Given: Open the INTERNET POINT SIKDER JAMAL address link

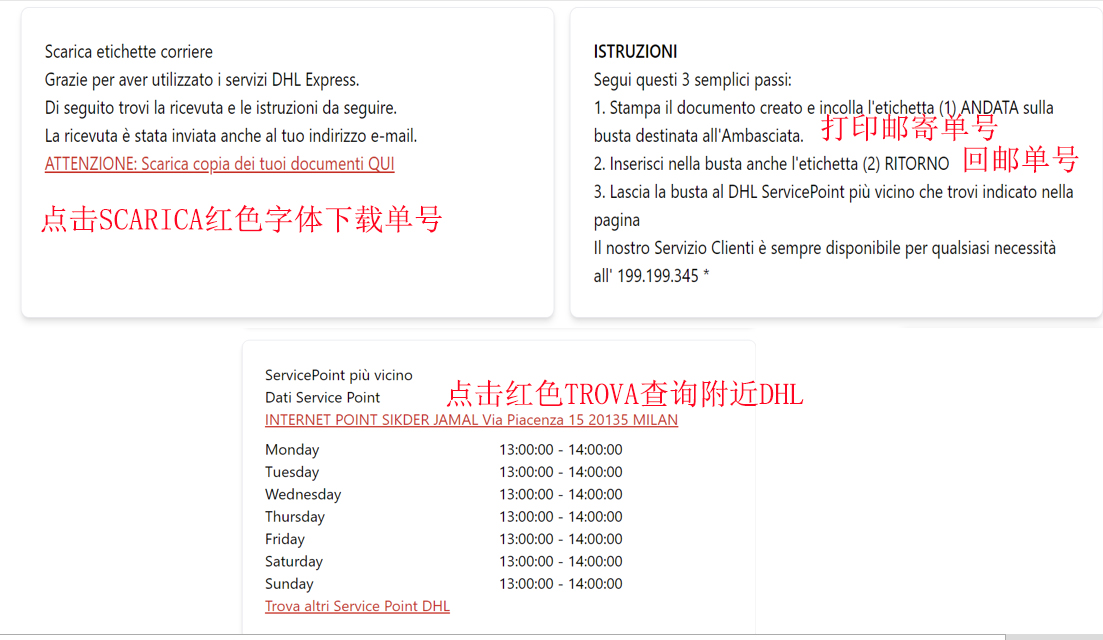Looking at the screenshot, I should click(471, 420).
